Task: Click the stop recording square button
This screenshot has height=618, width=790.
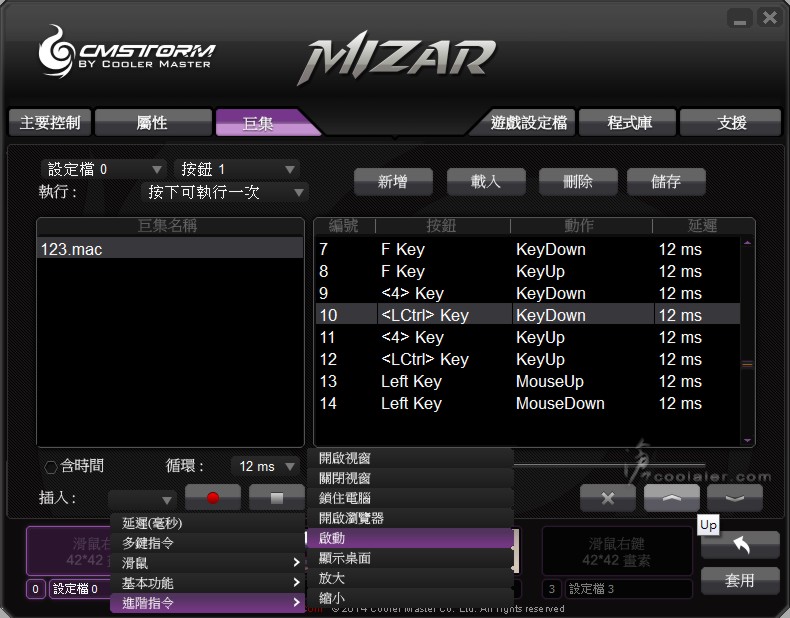Action: pyautogui.click(x=277, y=498)
